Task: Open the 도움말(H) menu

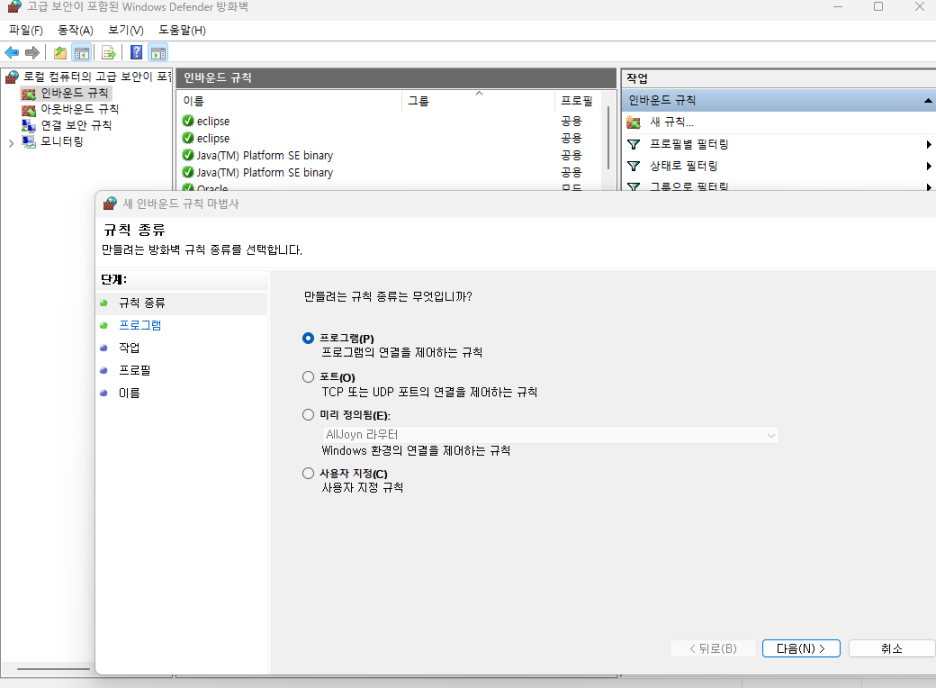Action: click(182, 30)
